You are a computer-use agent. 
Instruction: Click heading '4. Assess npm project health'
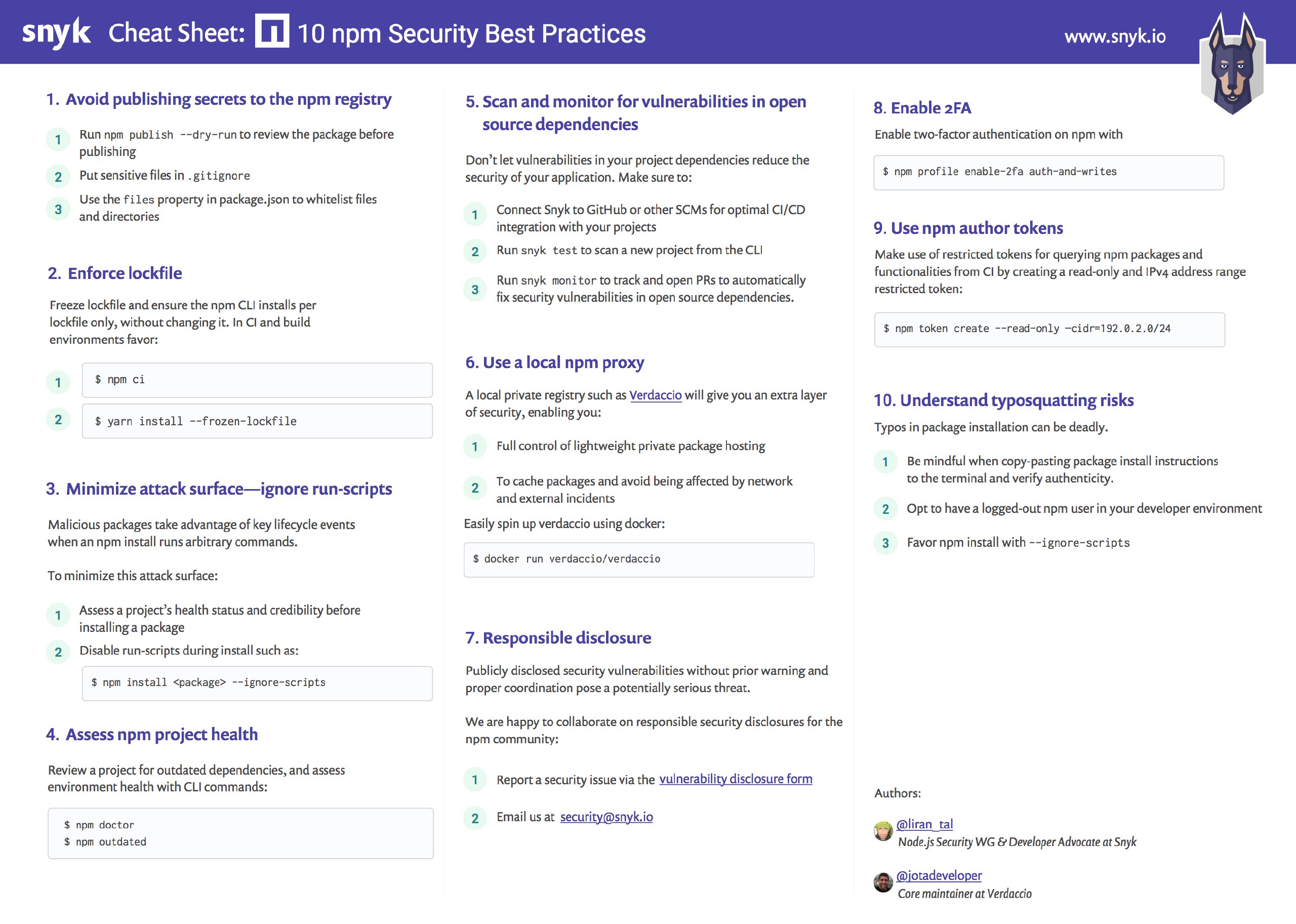(152, 735)
